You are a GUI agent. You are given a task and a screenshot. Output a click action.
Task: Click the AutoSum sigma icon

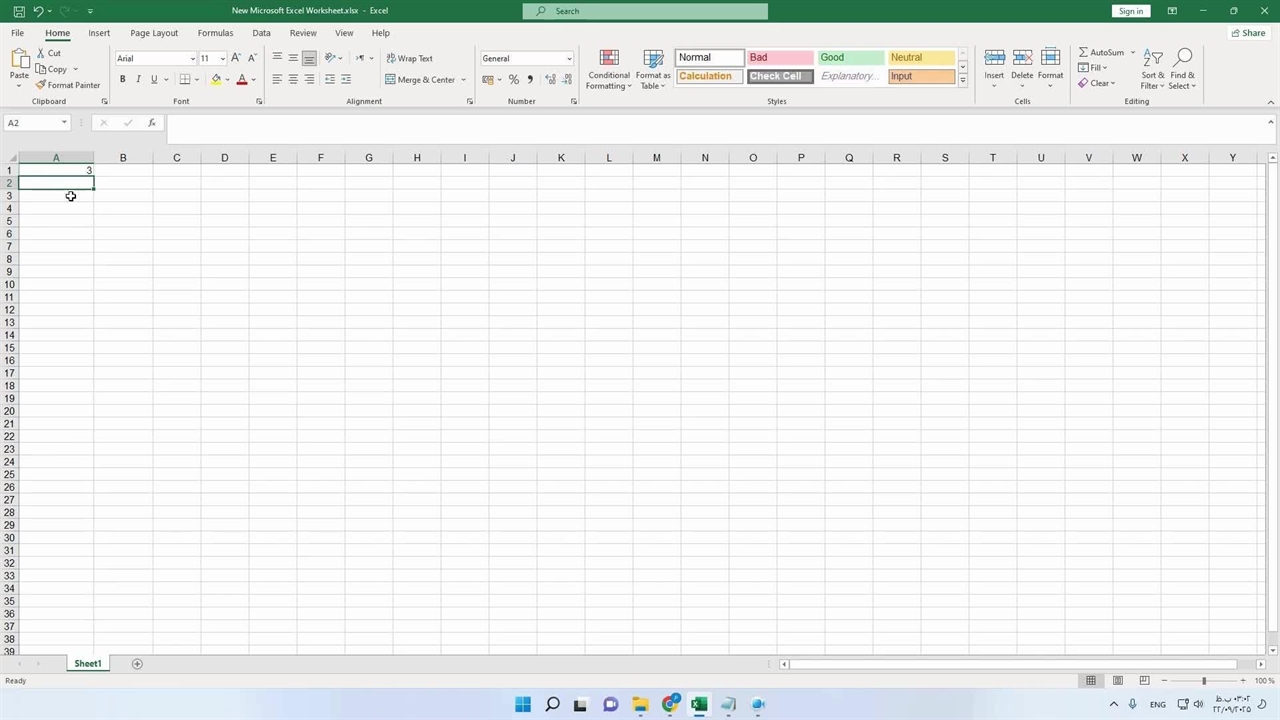click(x=1083, y=52)
